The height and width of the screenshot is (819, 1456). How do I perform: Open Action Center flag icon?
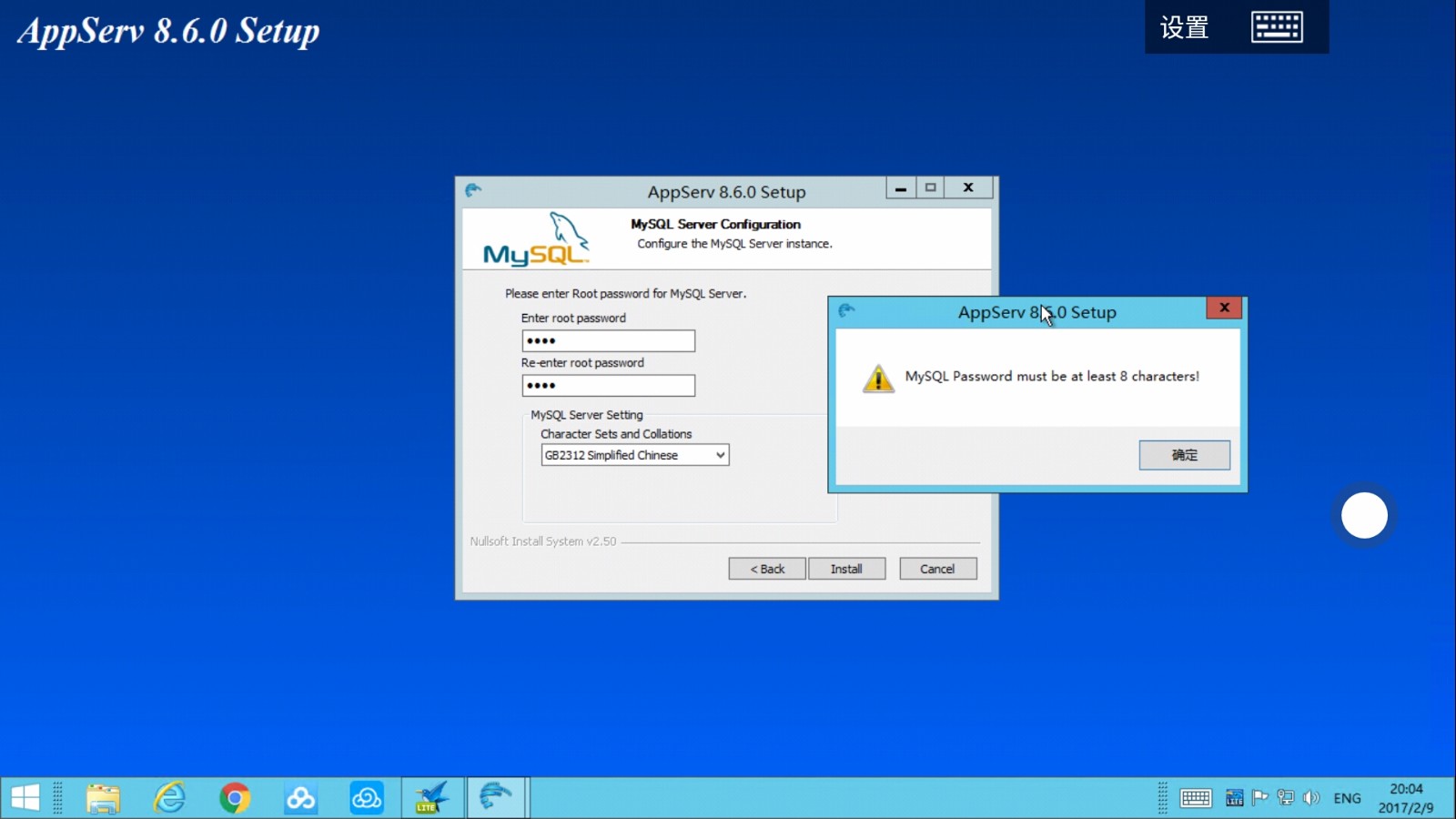pos(1260,798)
